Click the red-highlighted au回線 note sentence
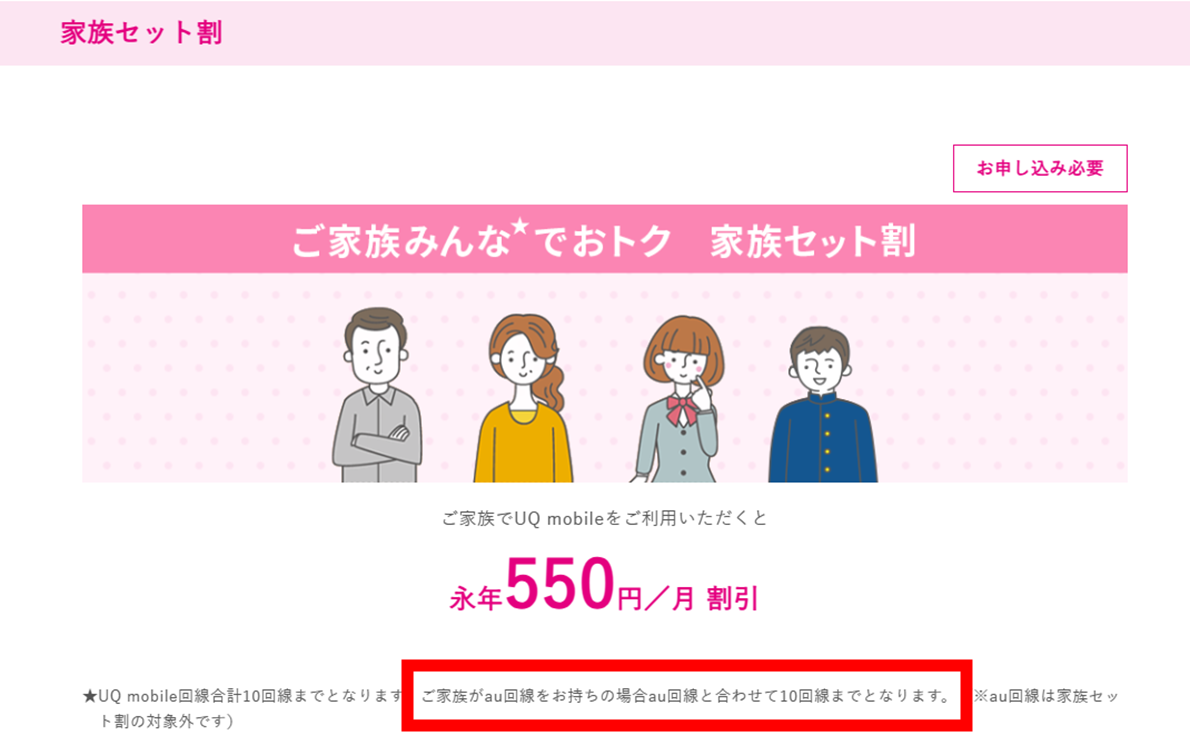Screen dimensions: 1190x755 (x=686, y=696)
